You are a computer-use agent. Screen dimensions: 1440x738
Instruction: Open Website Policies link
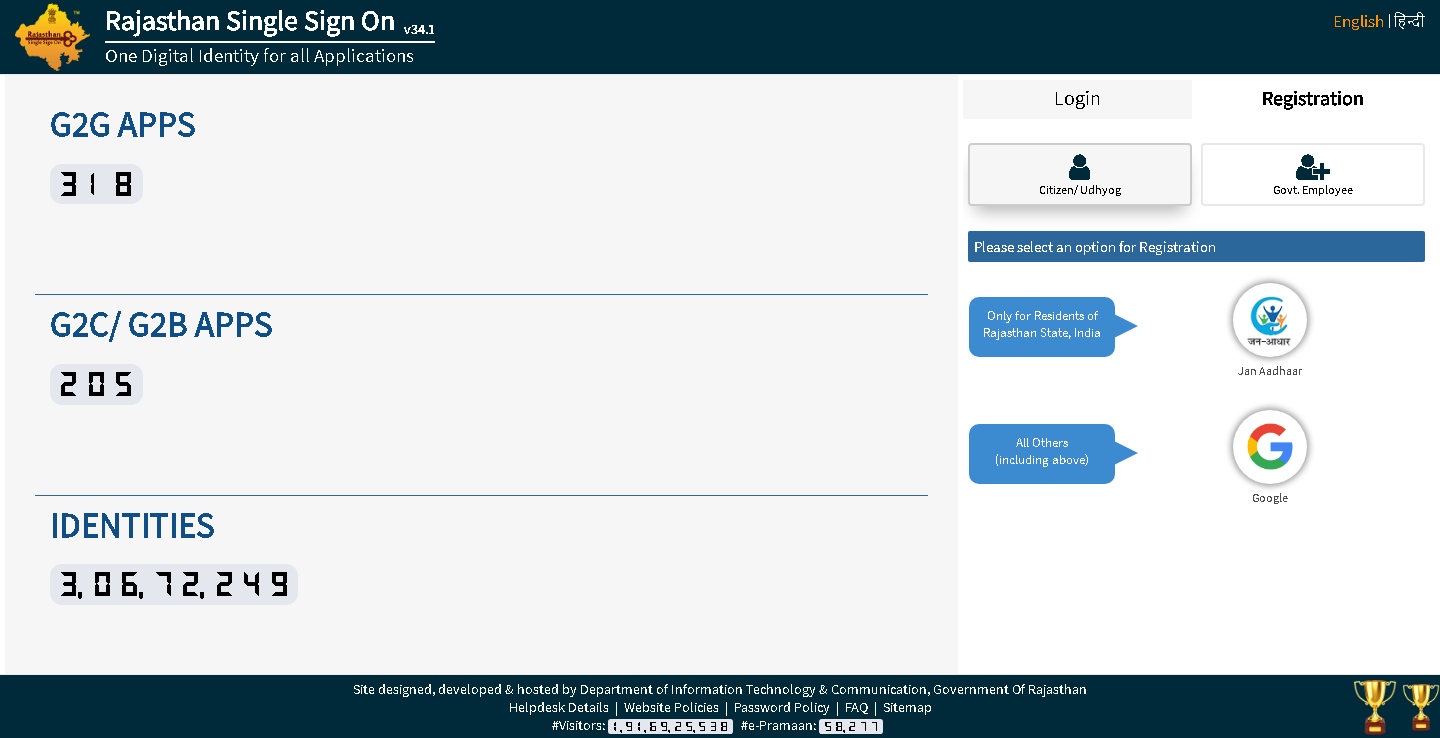[x=671, y=707]
